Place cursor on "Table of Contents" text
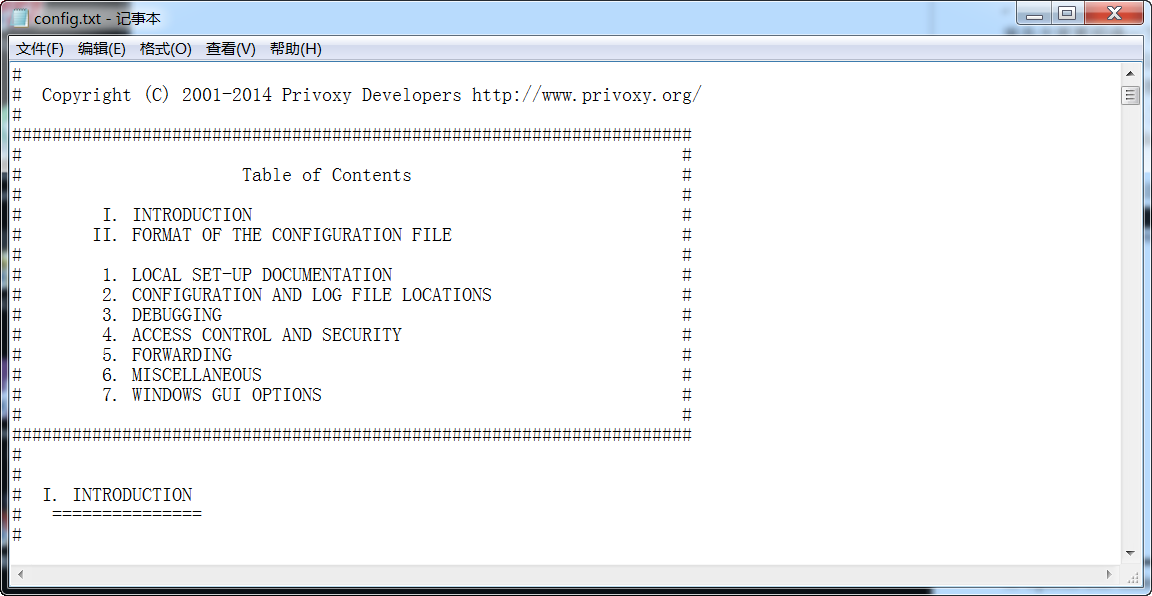Image resolution: width=1152 pixels, height=596 pixels. [x=326, y=175]
